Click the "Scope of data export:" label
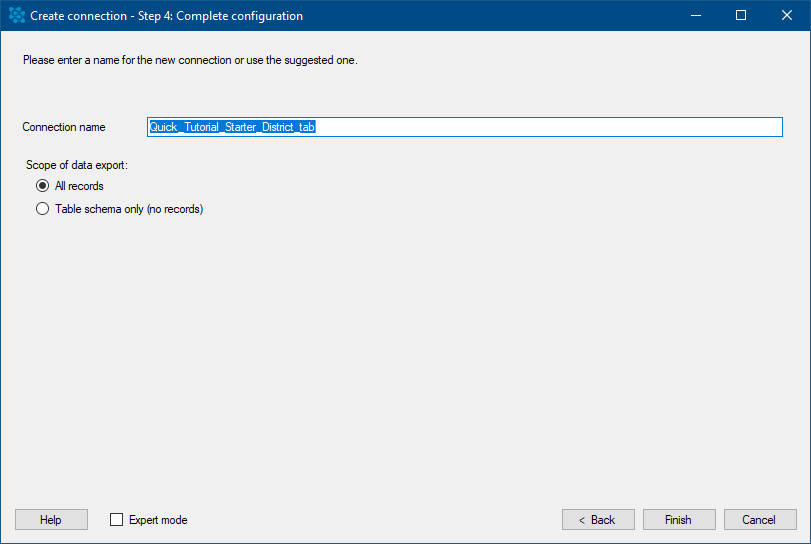The height and width of the screenshot is (544, 811). coord(77,165)
